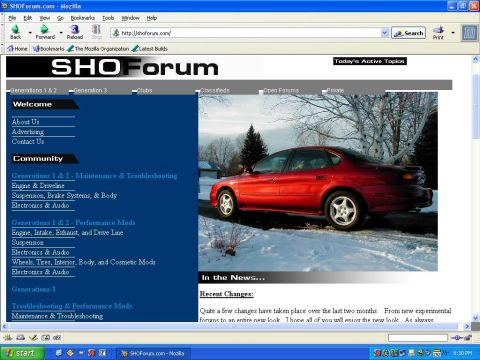Open the Engine & Driveline forum link
The height and width of the screenshot is (360, 480).
pyautogui.click(x=38, y=186)
